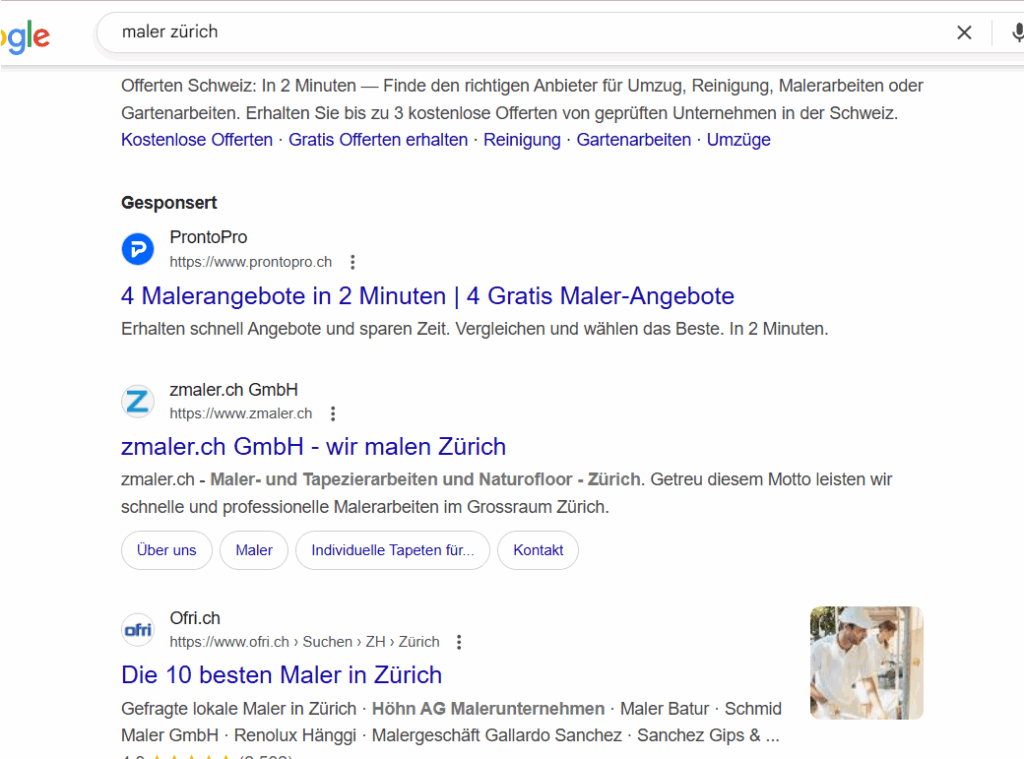Click the 'ProntoPro' site name text

point(208,237)
